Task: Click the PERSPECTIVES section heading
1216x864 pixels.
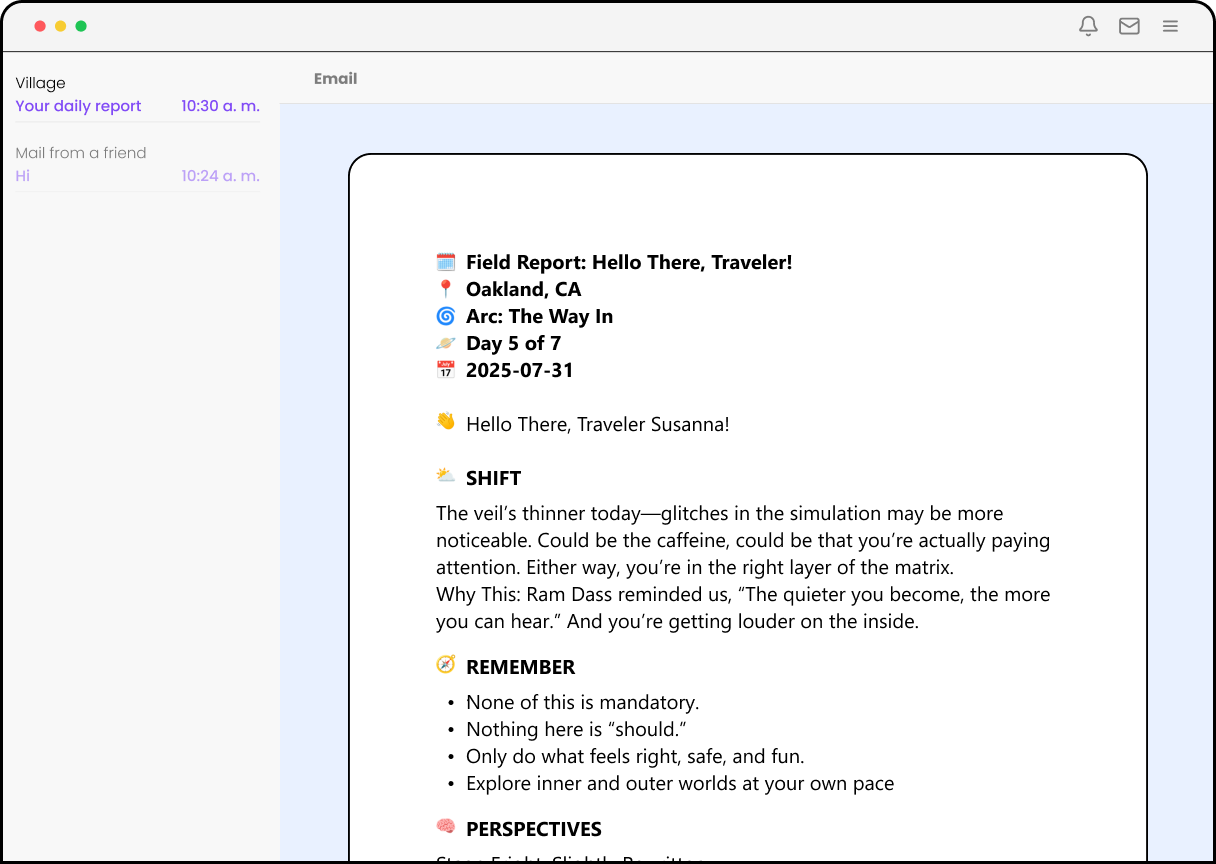Action: [534, 829]
